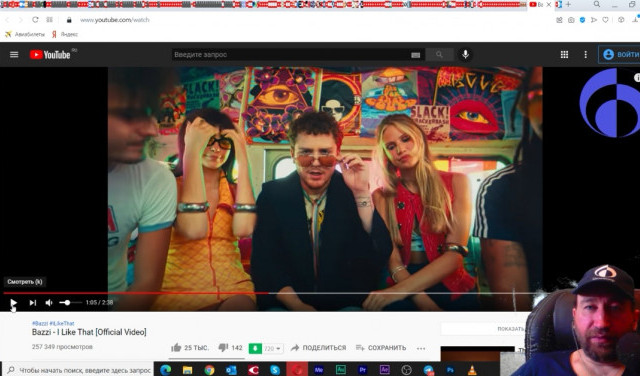Image resolution: width=640 pixels, height=376 pixels.
Task: Click ПОДЕЛИТЬСЯ to share the video
Action: pos(318,348)
